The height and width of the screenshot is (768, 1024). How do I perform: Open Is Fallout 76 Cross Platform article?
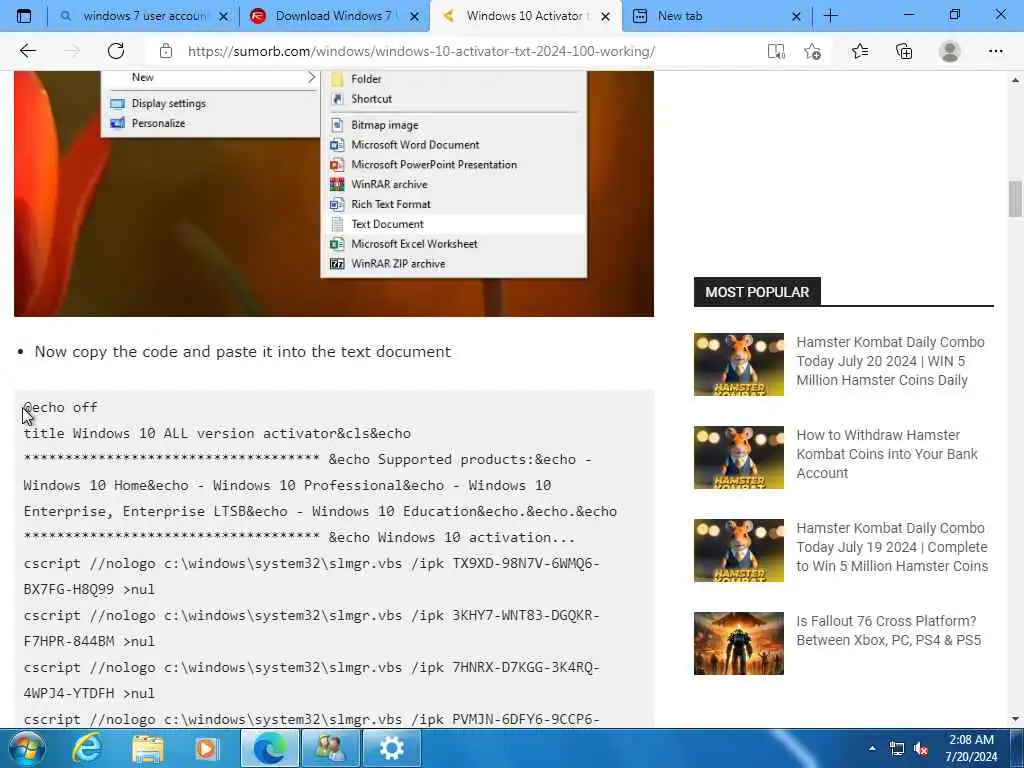tap(888, 630)
